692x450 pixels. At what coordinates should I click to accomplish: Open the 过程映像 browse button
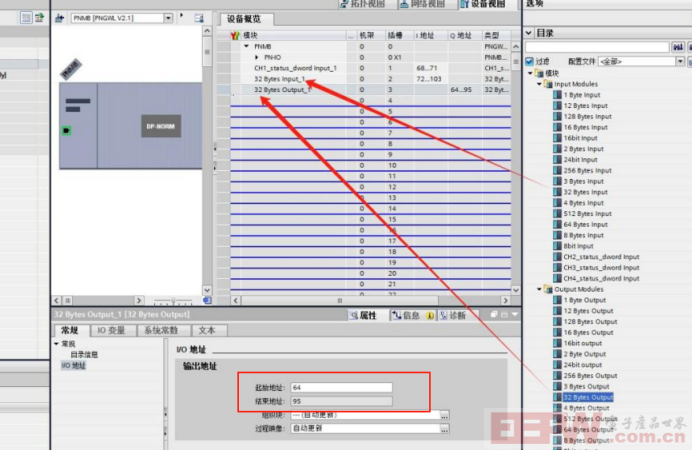(444, 428)
